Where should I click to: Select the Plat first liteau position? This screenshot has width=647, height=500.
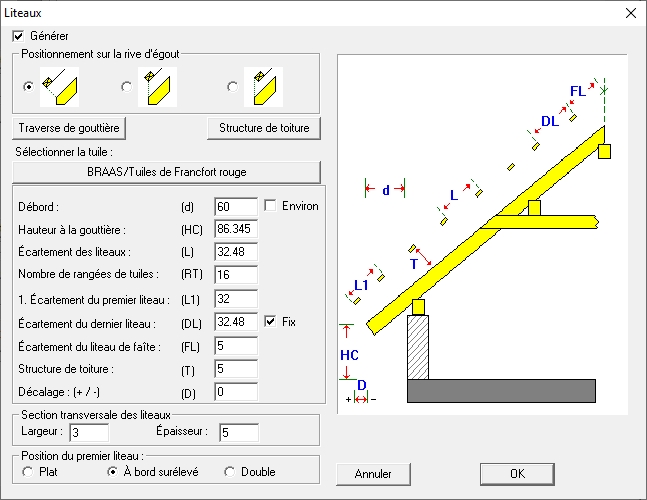point(28,472)
